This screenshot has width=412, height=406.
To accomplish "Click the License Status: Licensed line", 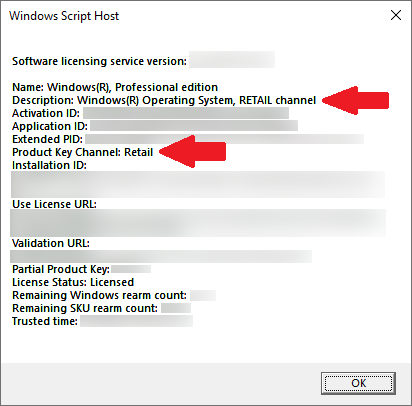I will 73,282.
